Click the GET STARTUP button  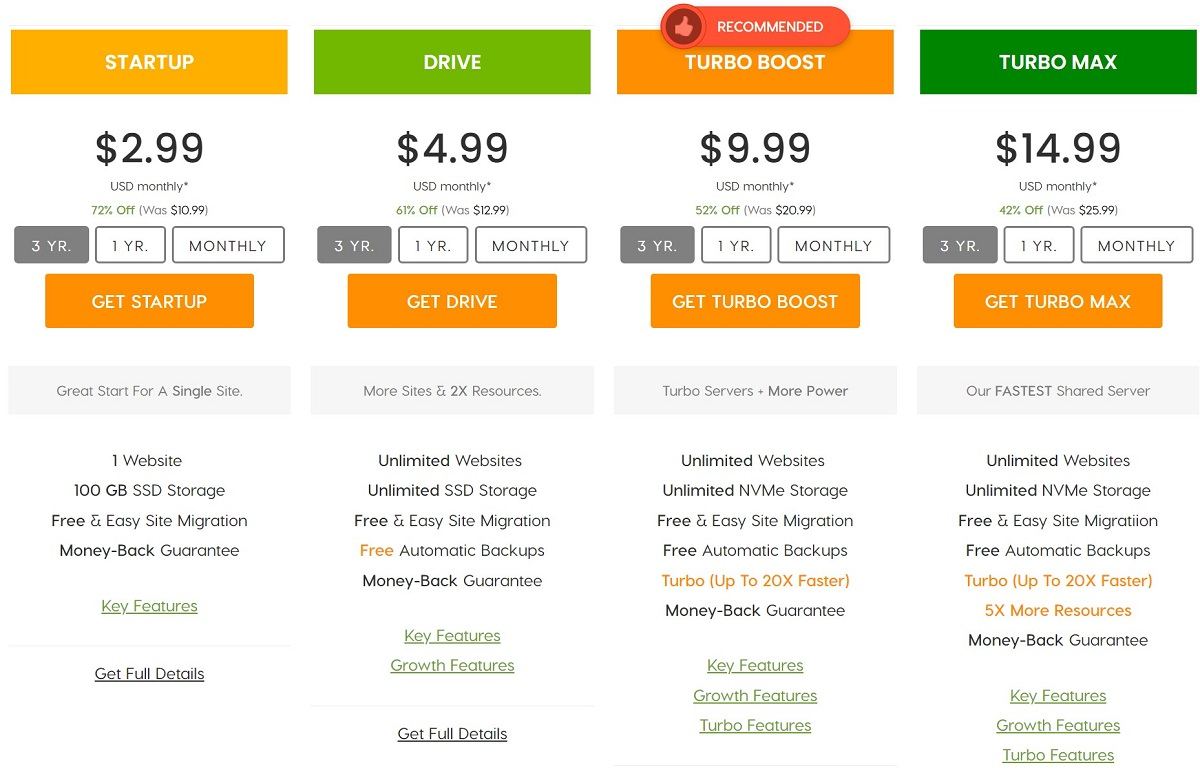(149, 301)
